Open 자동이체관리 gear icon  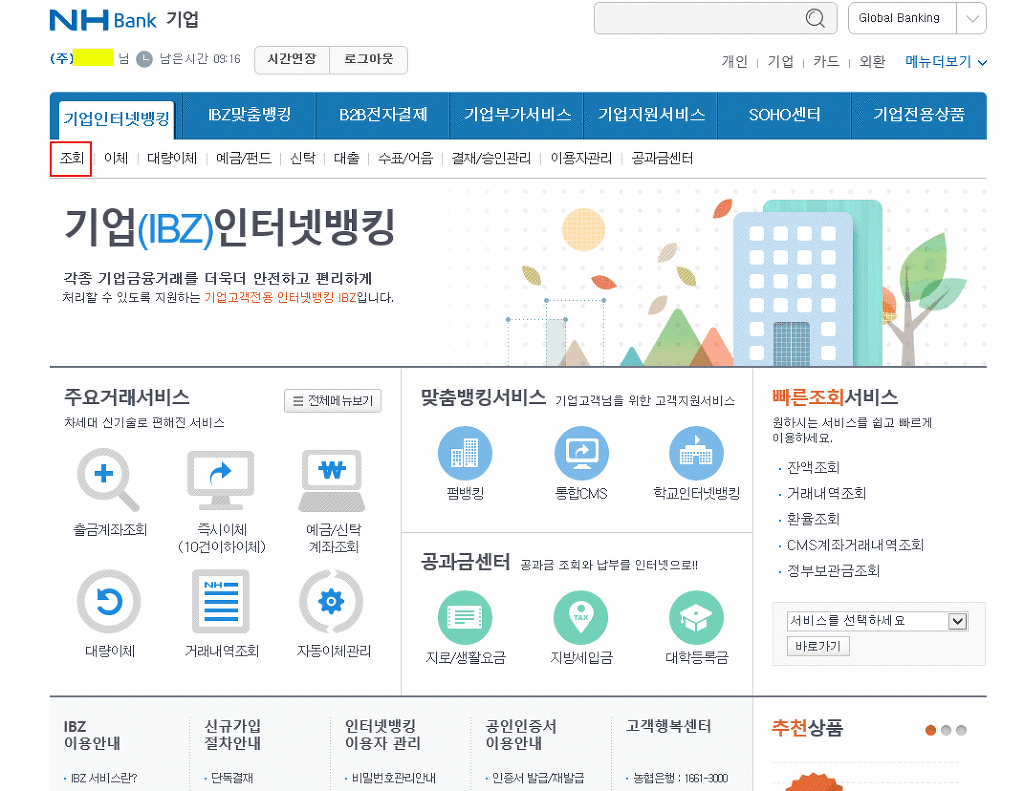coord(331,602)
